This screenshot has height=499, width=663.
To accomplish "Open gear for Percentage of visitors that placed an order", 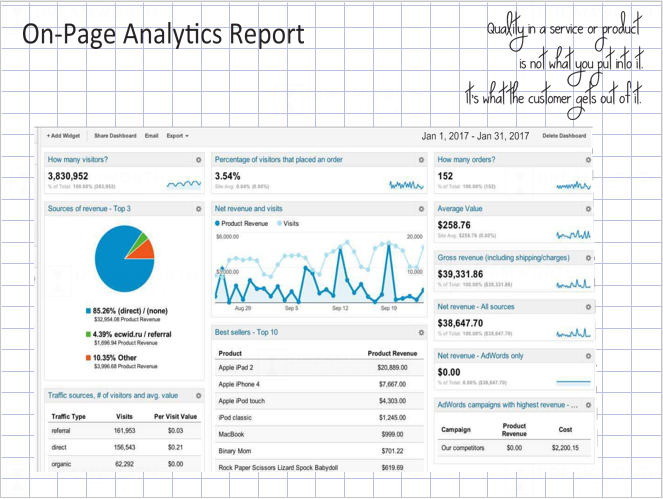I will coord(421,160).
